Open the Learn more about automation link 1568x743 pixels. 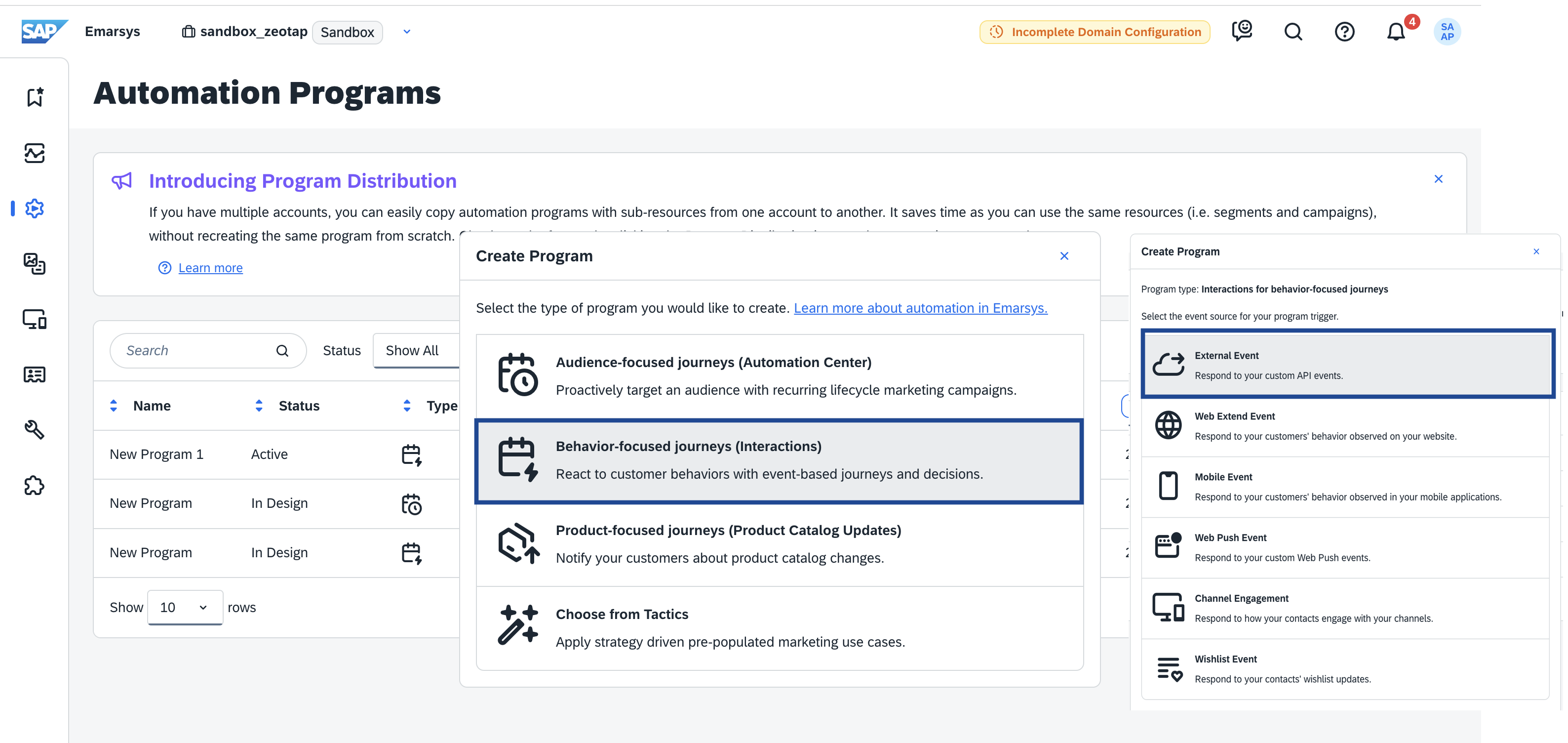pyautogui.click(x=920, y=308)
